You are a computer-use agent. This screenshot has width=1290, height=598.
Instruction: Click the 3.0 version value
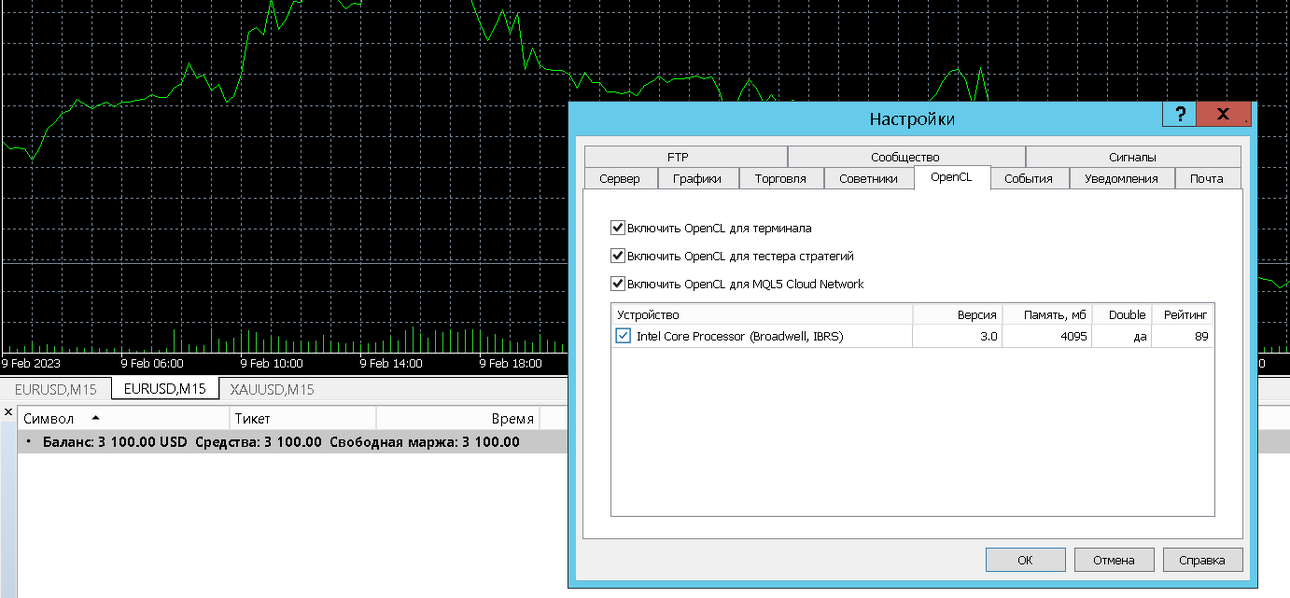989,336
